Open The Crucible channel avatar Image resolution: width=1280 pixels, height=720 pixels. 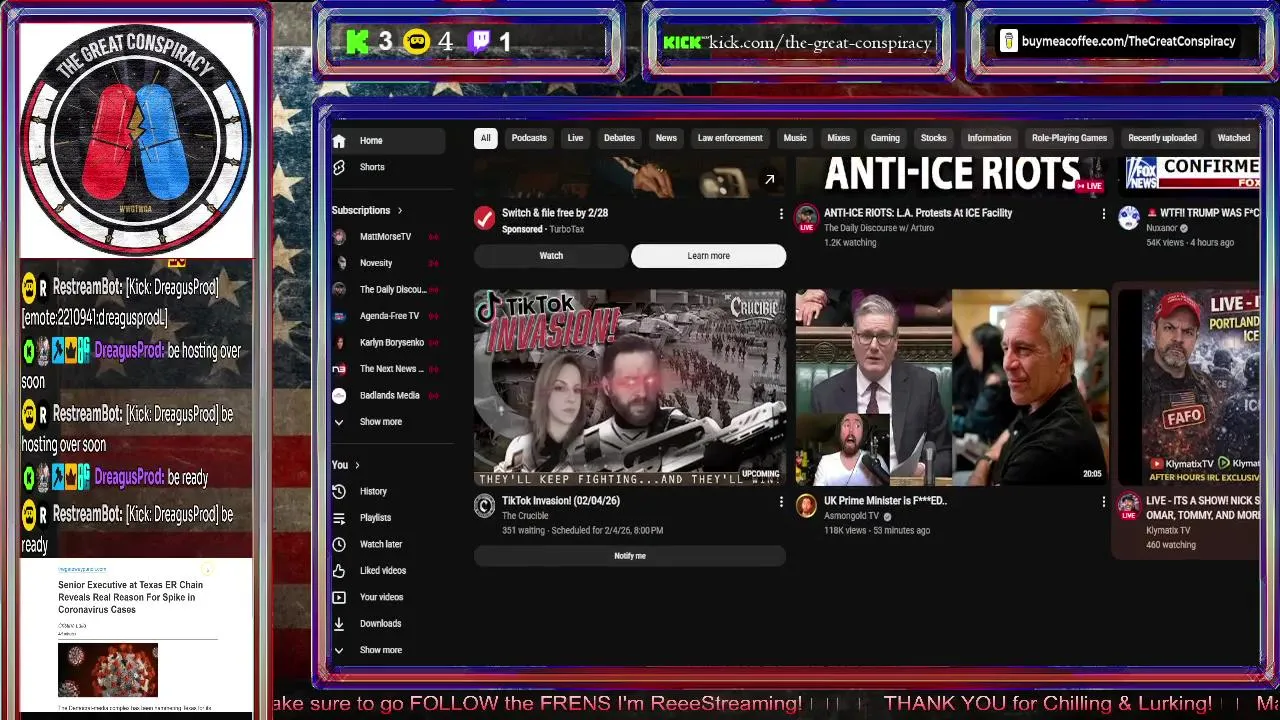[x=484, y=506]
